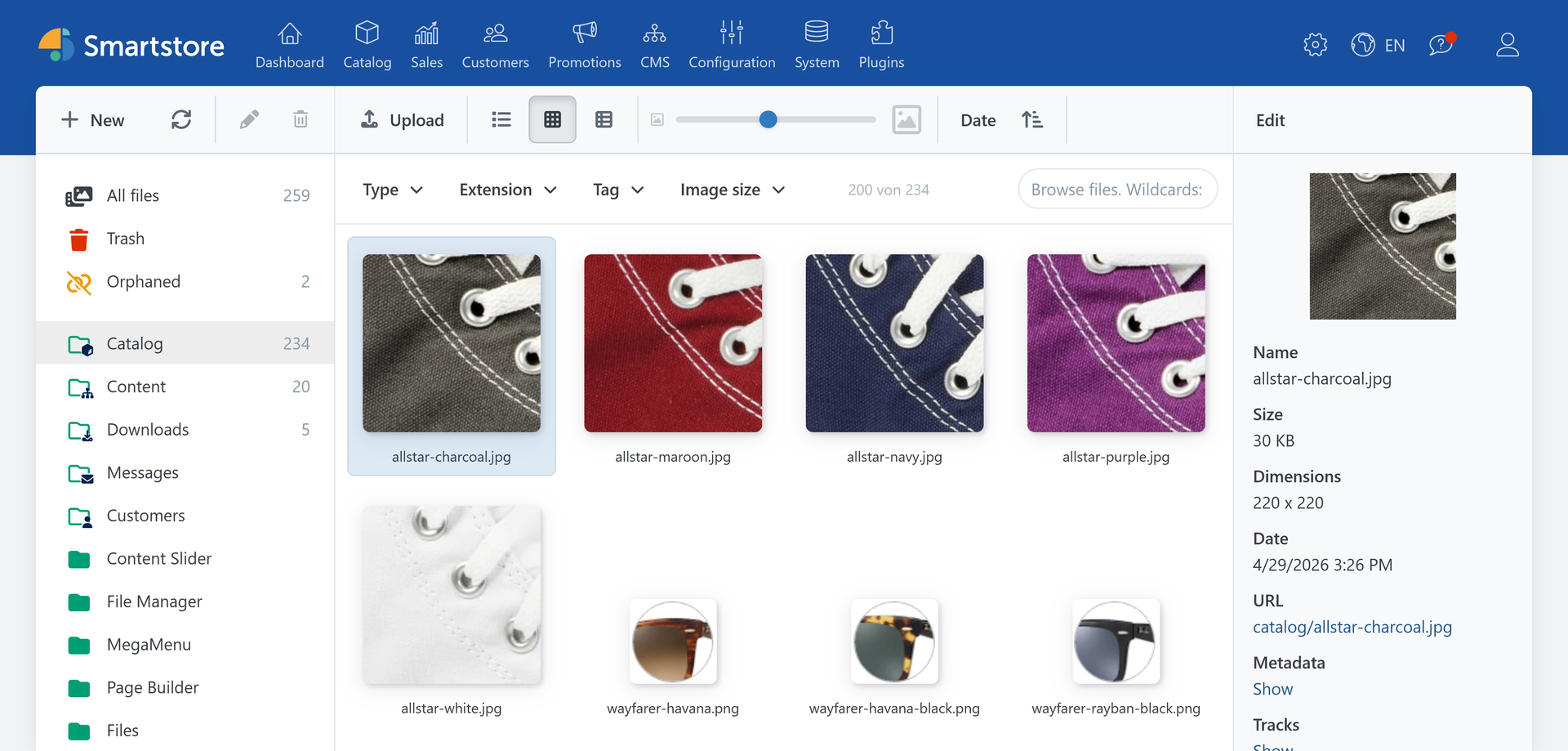Switch to details table view
Viewport: 1568px width, 751px height.
pyautogui.click(x=604, y=120)
